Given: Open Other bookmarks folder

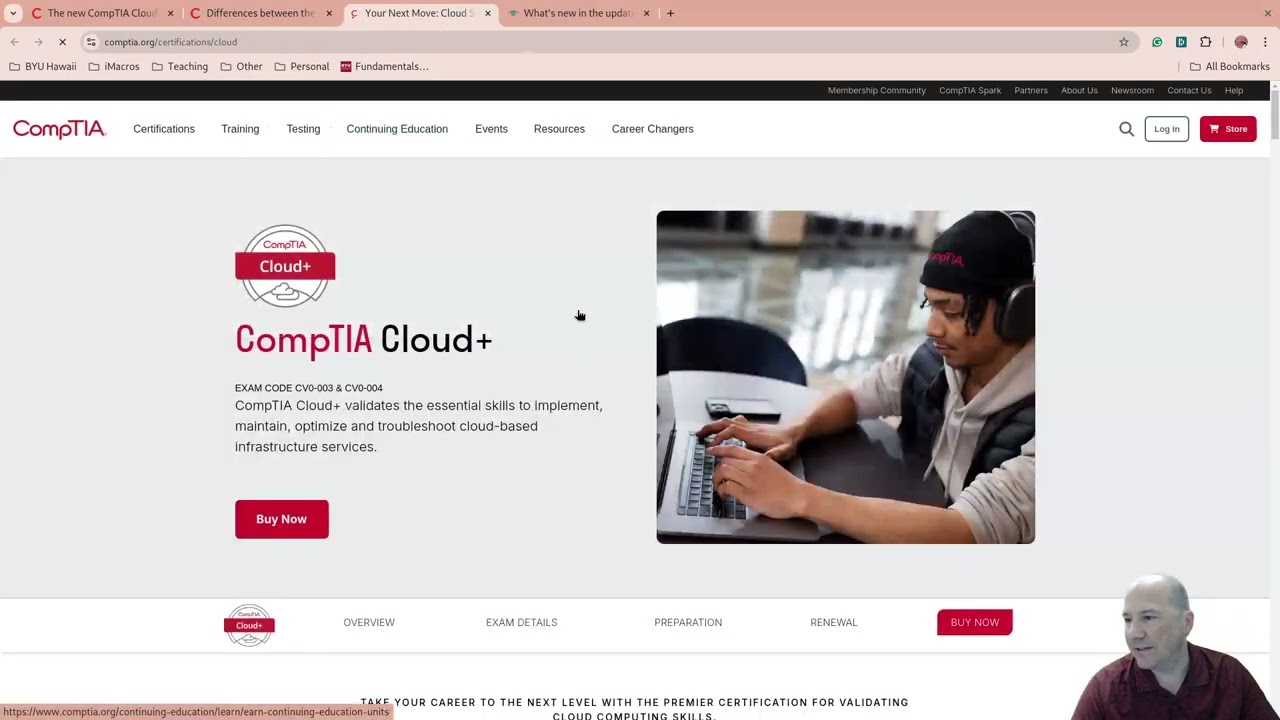Looking at the screenshot, I should (241, 66).
